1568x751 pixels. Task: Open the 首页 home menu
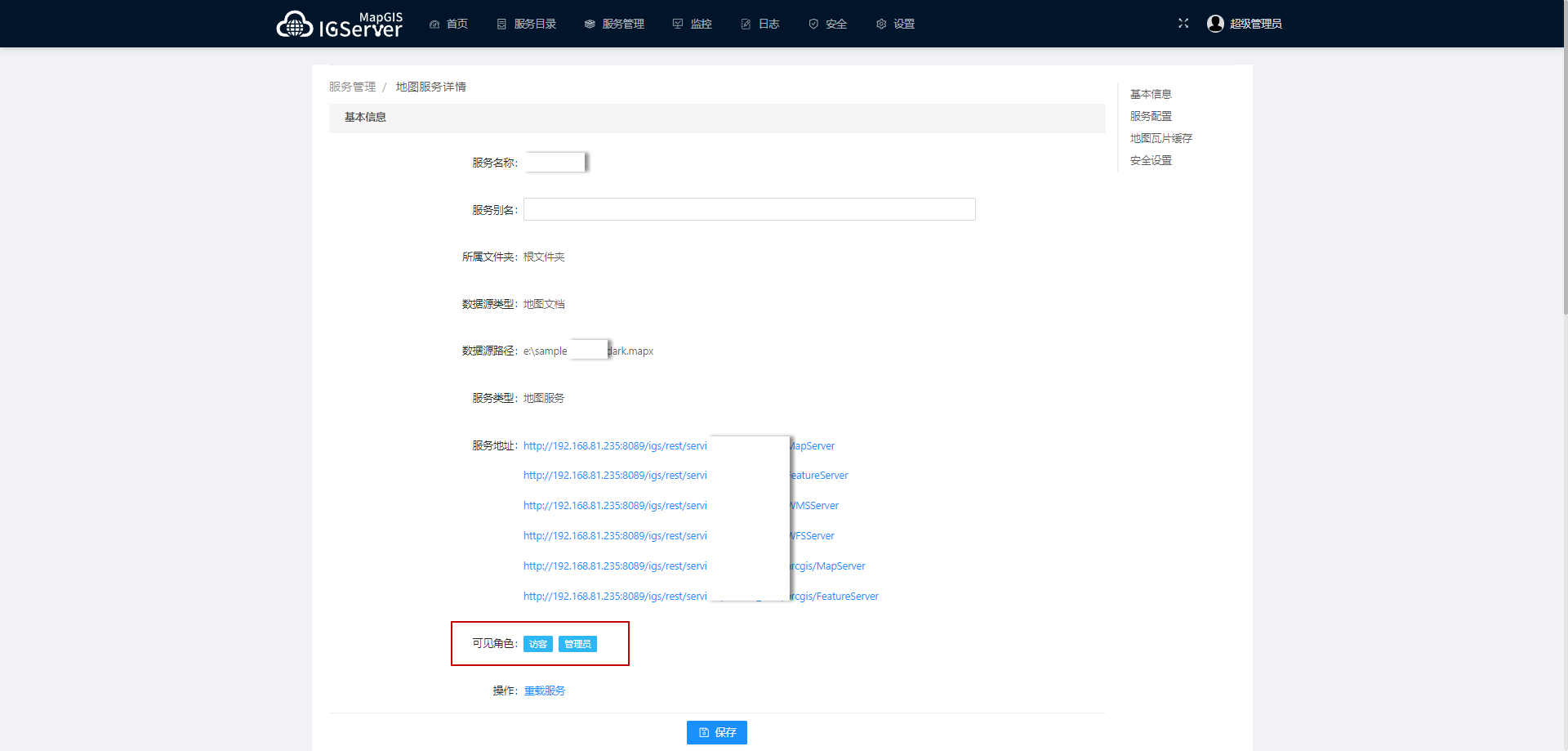[448, 25]
